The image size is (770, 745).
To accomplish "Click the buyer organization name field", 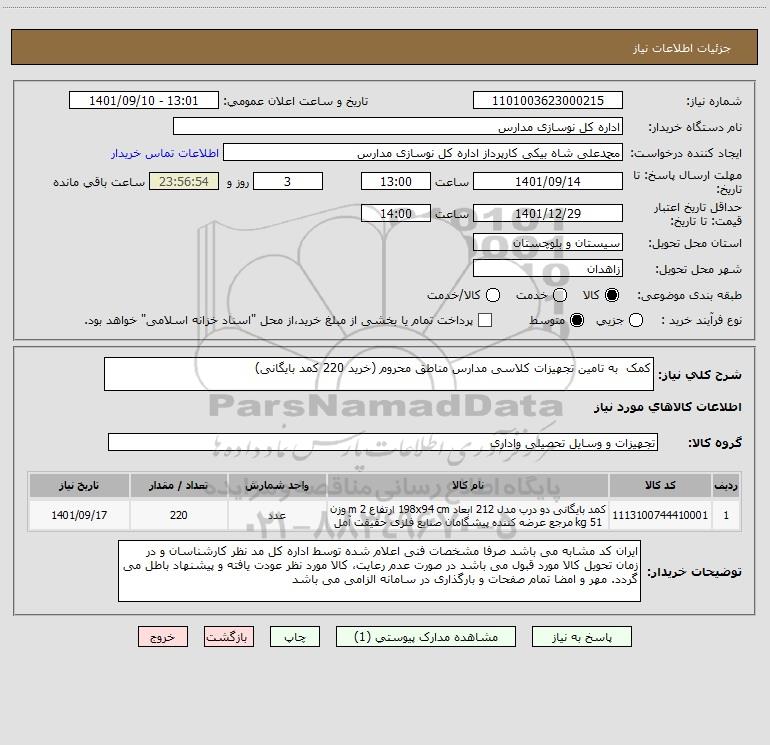I will tap(398, 126).
